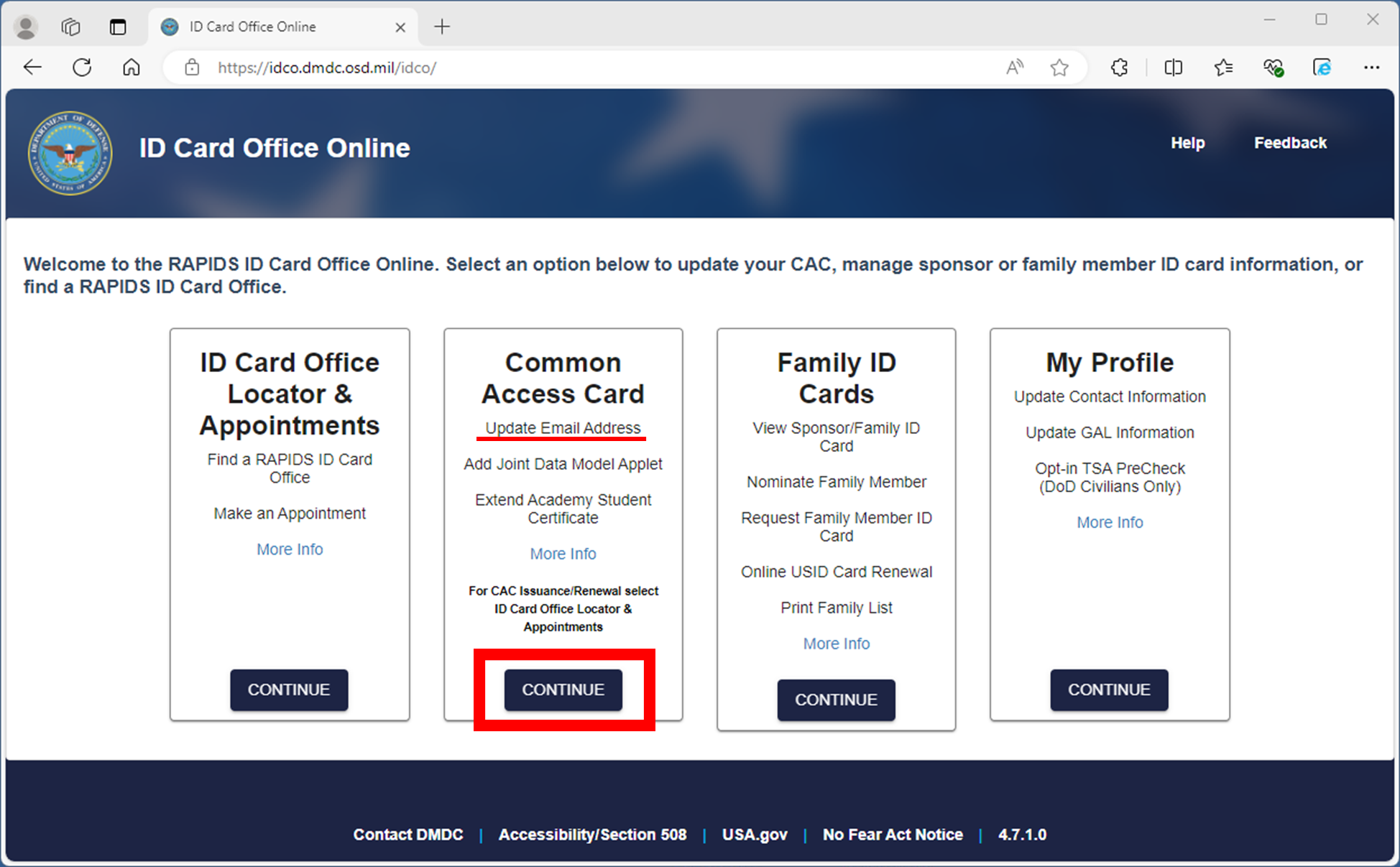The width and height of the screenshot is (1400, 867).
Task: Reload the page in Internet Explorer mode
Action: (x=1321, y=67)
